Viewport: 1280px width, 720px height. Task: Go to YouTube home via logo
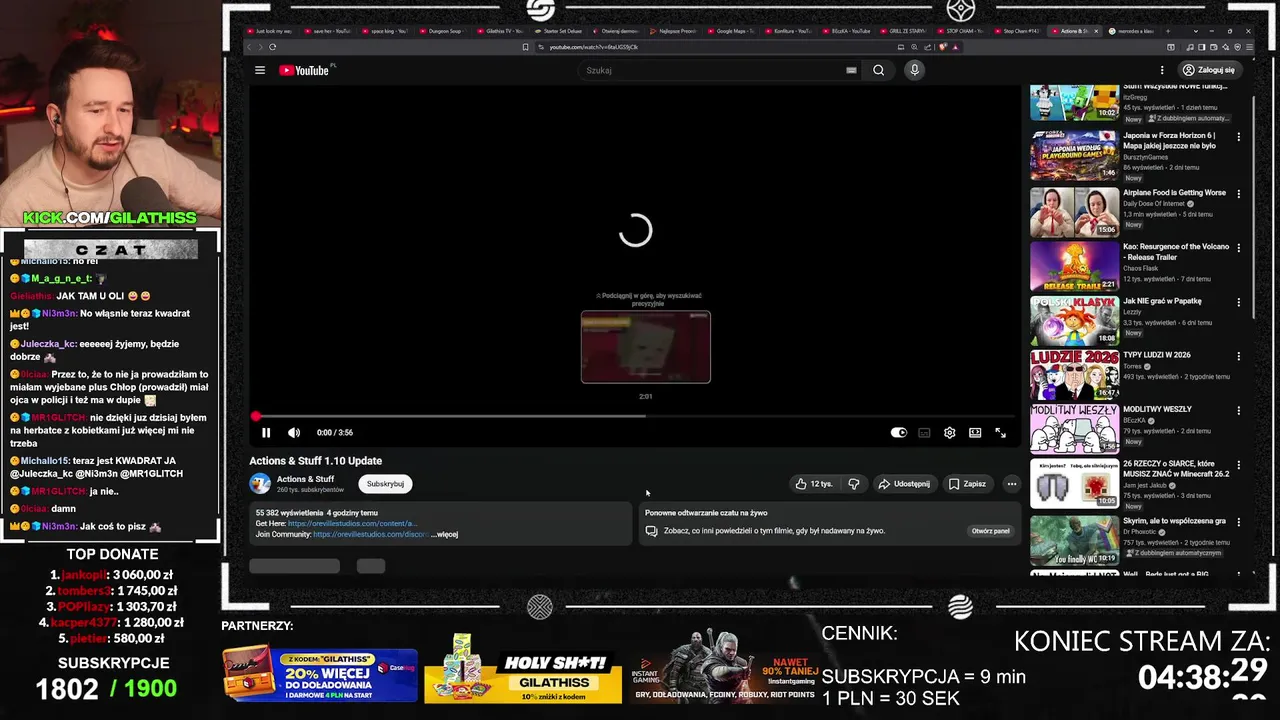(x=305, y=70)
